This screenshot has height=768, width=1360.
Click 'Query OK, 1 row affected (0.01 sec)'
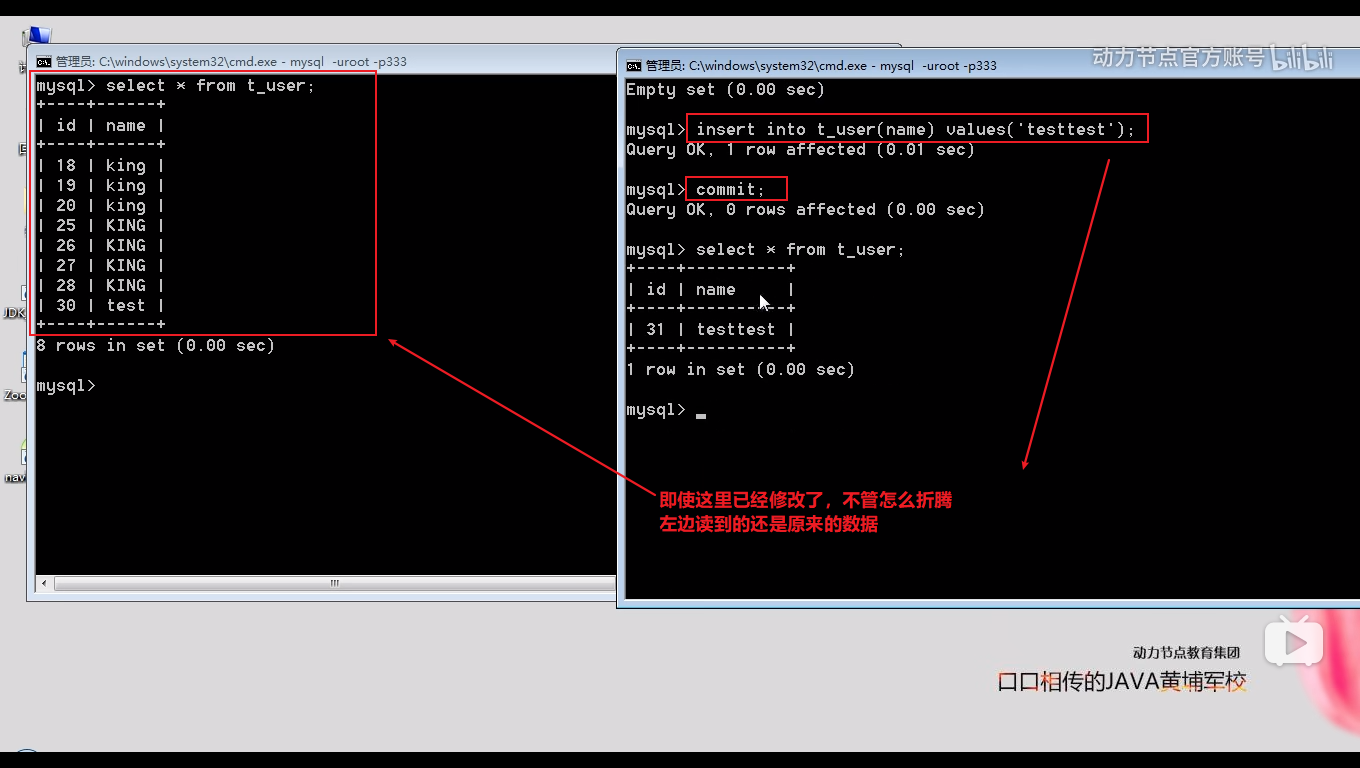[x=800, y=150]
